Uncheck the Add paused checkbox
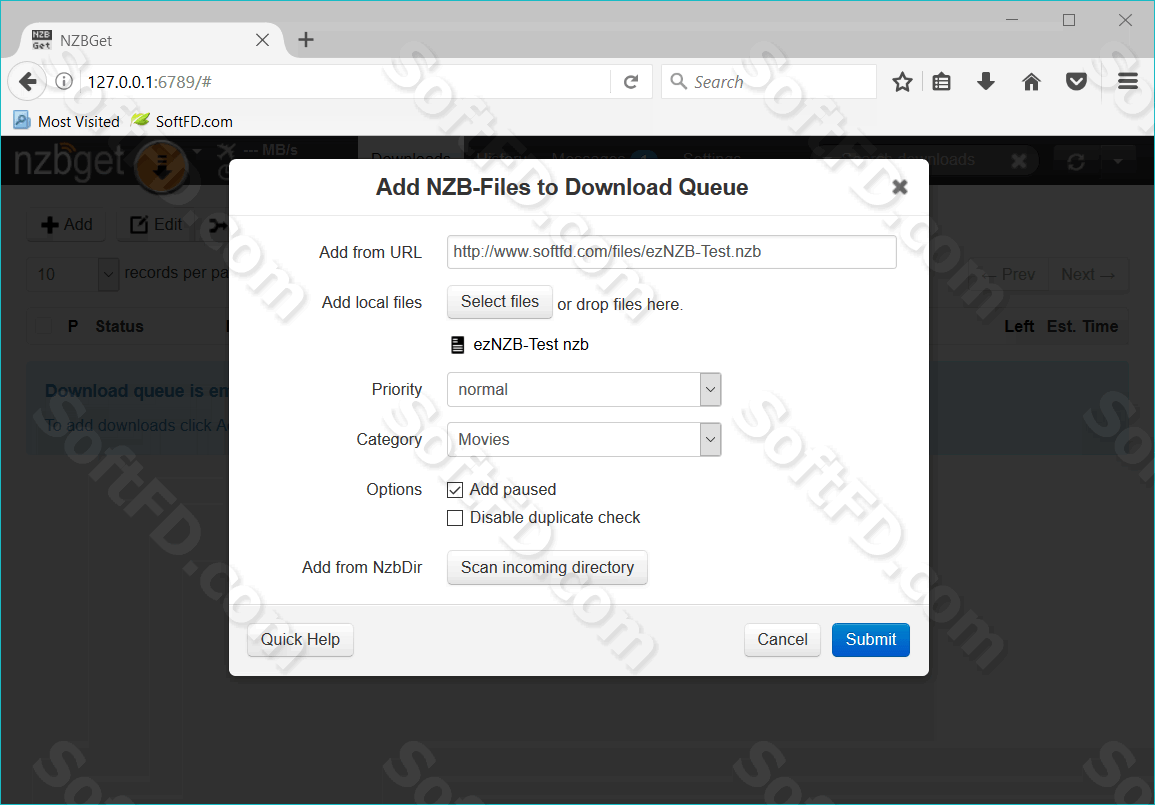 pyautogui.click(x=455, y=490)
